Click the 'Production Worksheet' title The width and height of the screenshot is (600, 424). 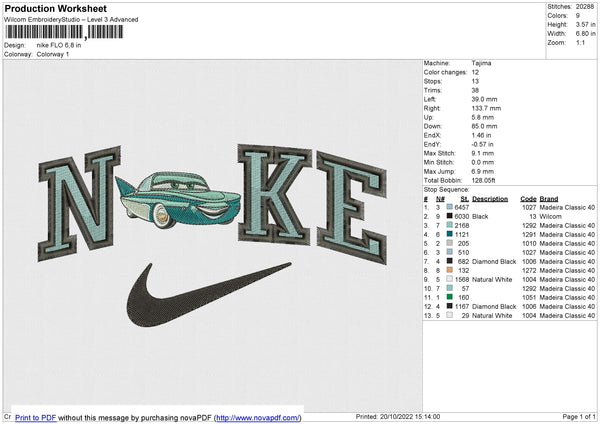tap(55, 8)
